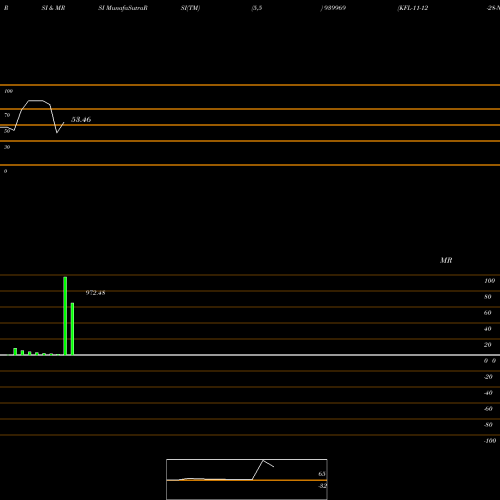Viewport: 500px width, 500px height.
Task: Click the RSI axis label 100
Action: [x=9, y=91]
